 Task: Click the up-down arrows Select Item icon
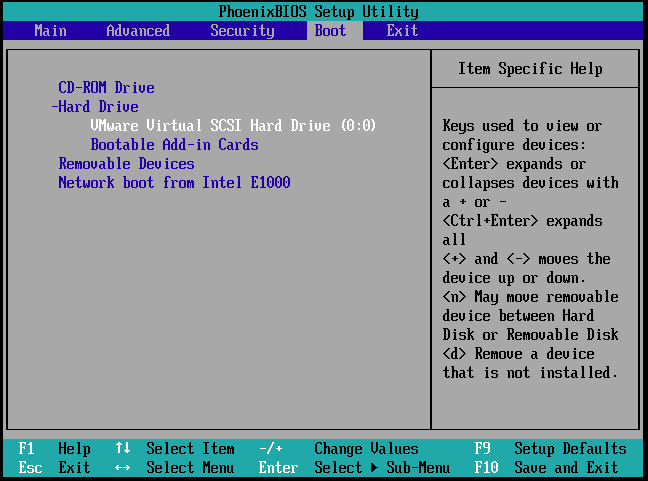(x=123, y=449)
